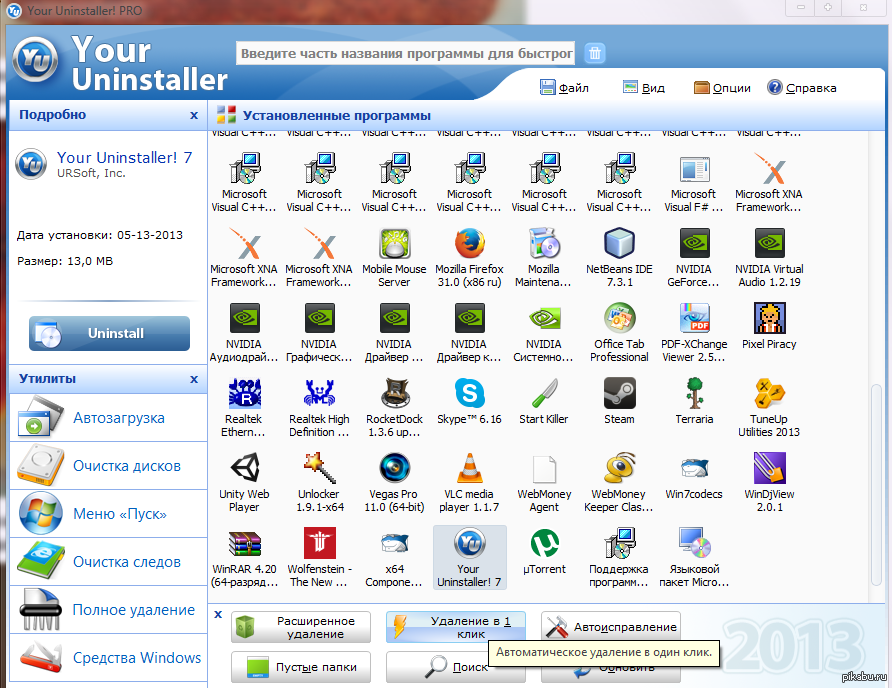Choose the WinRAR 4.20 icon
Viewport: 892px width, 688px height.
point(245,544)
